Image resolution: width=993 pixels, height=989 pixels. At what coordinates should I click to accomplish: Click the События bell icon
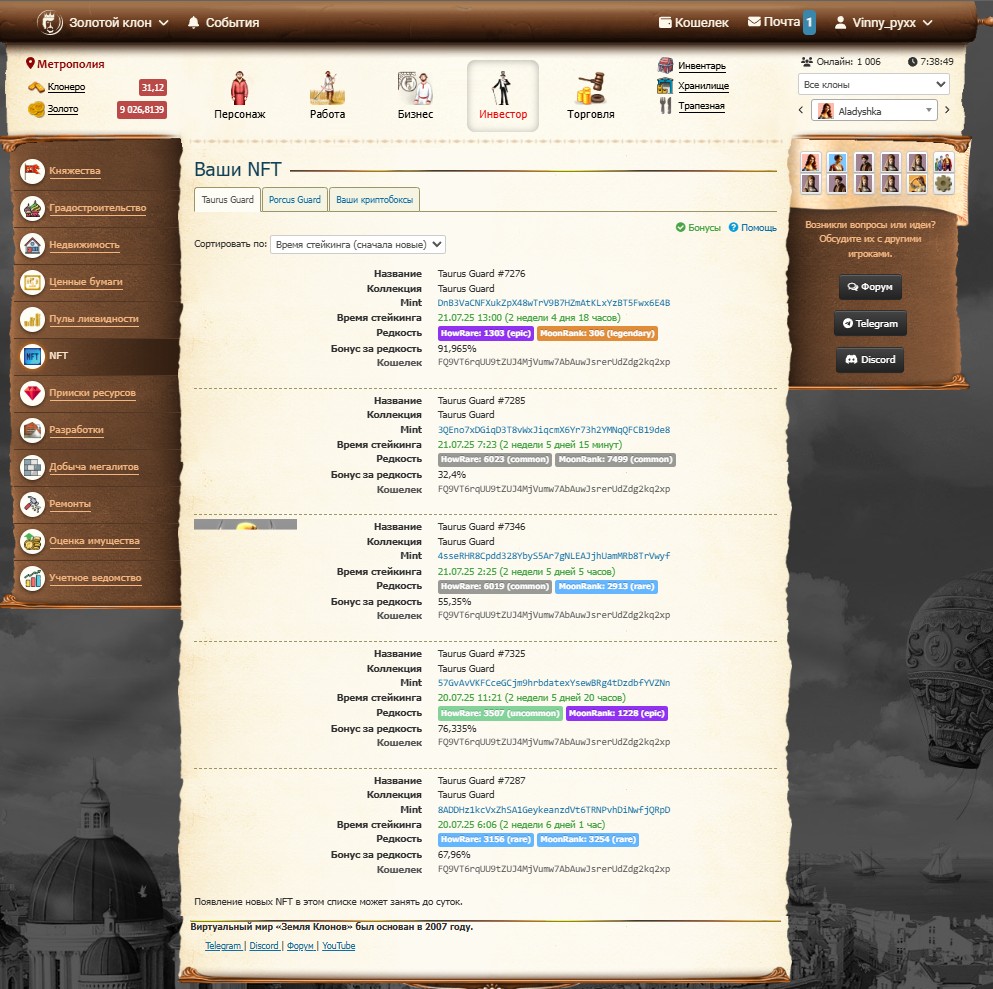(193, 22)
